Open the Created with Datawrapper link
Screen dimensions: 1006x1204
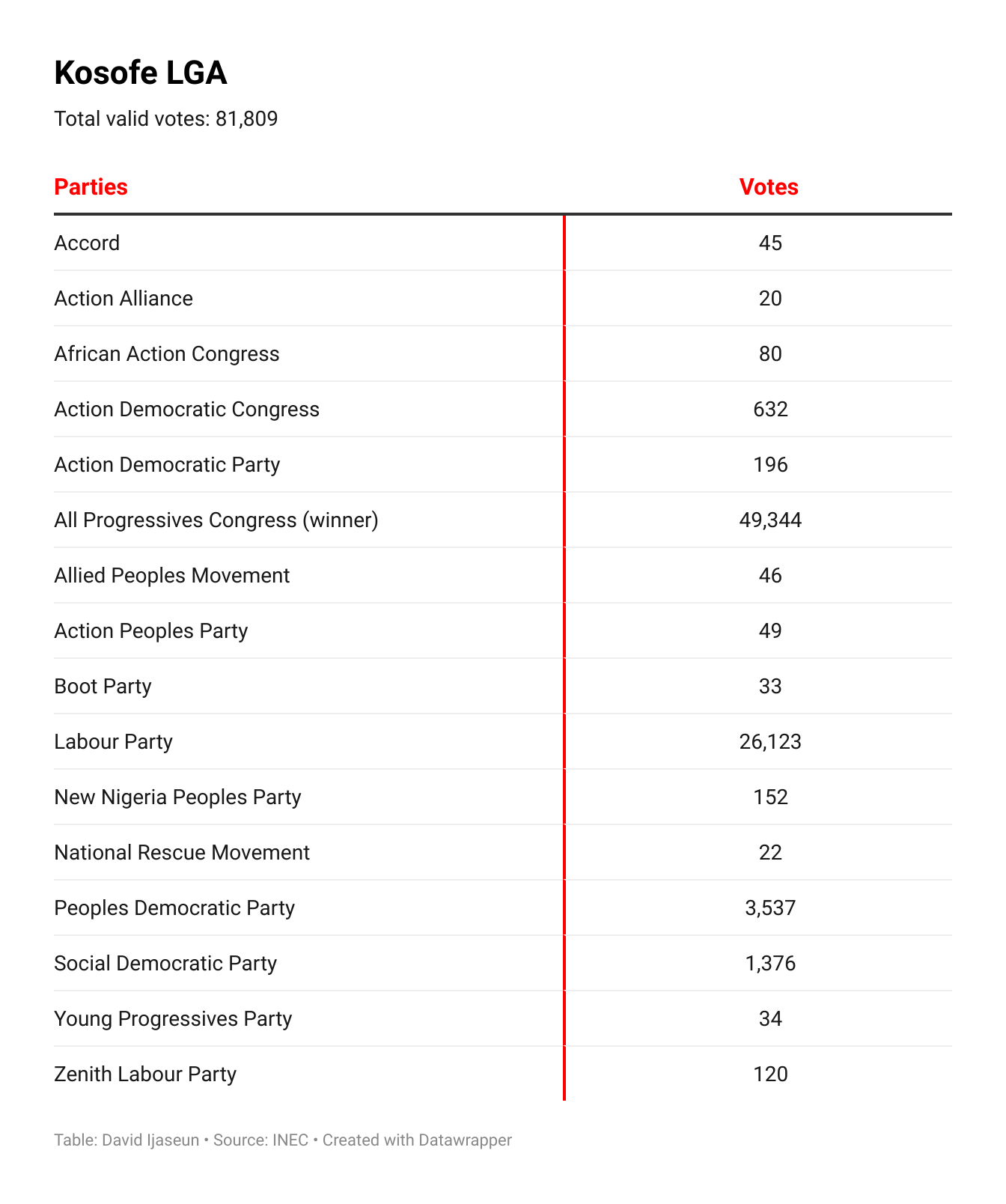(417, 1140)
